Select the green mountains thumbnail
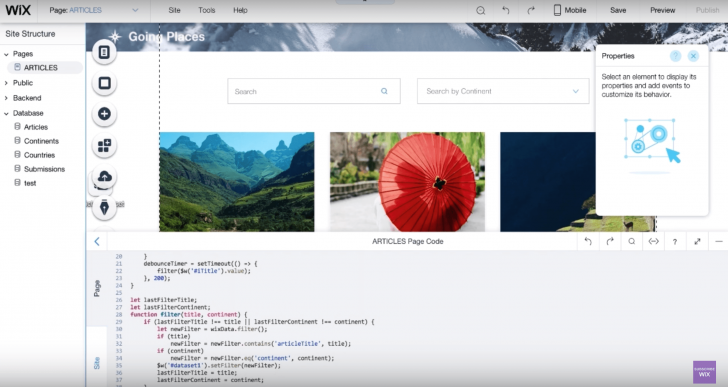This screenshot has width=728, height=387. pyautogui.click(x=237, y=181)
